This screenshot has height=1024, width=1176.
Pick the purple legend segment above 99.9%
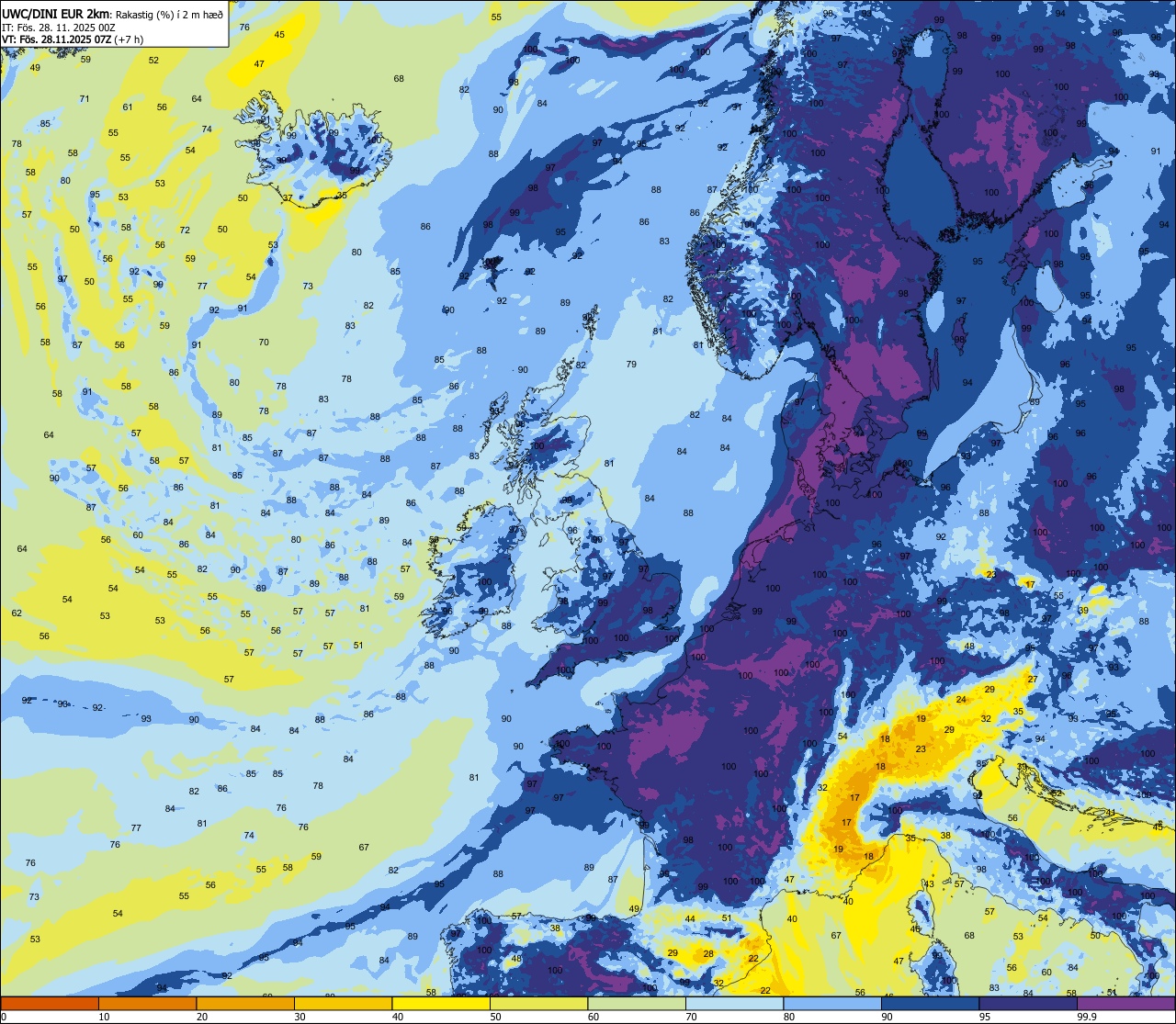pos(1125,1003)
